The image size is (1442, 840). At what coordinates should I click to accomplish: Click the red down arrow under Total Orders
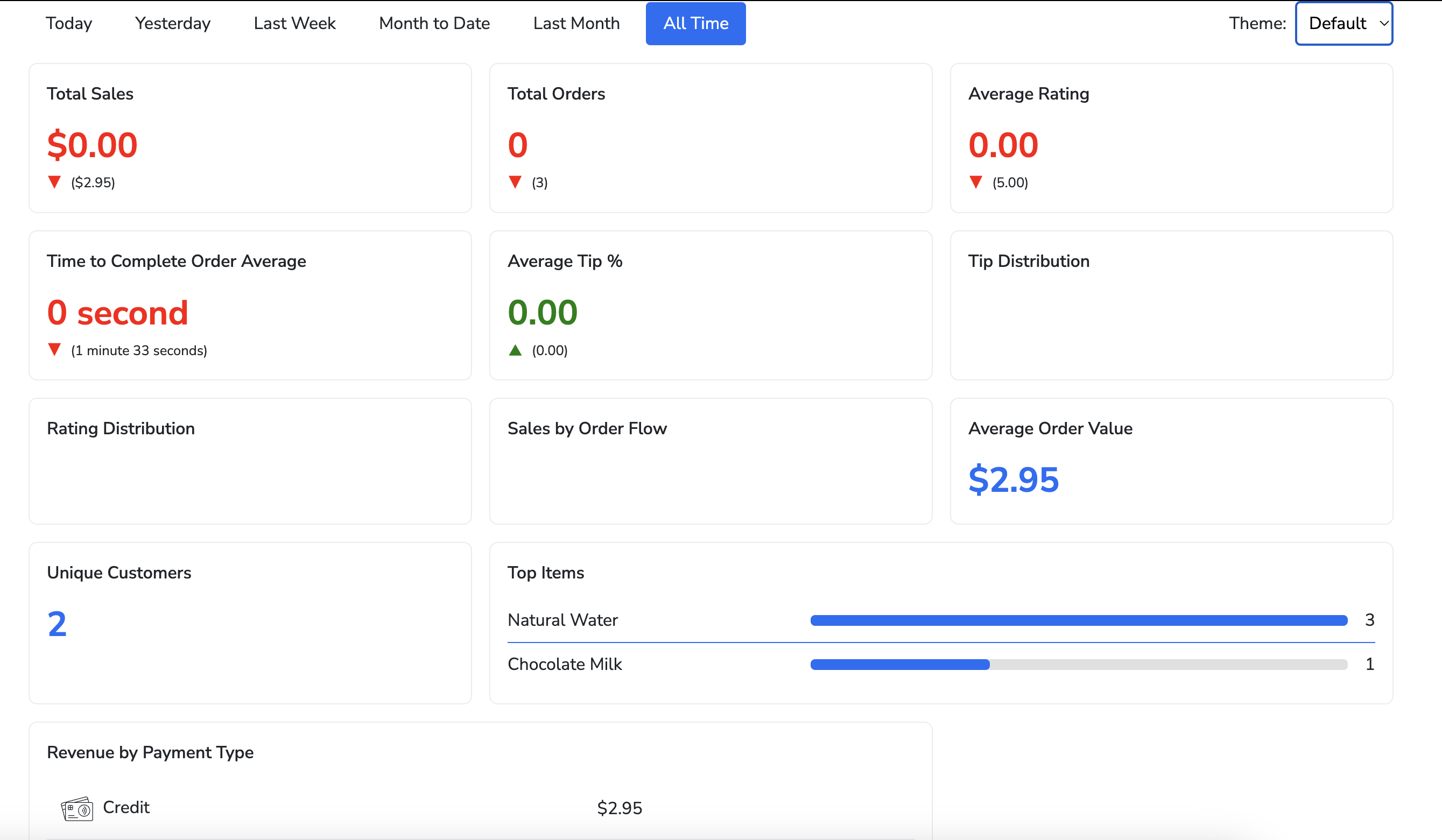click(x=515, y=182)
